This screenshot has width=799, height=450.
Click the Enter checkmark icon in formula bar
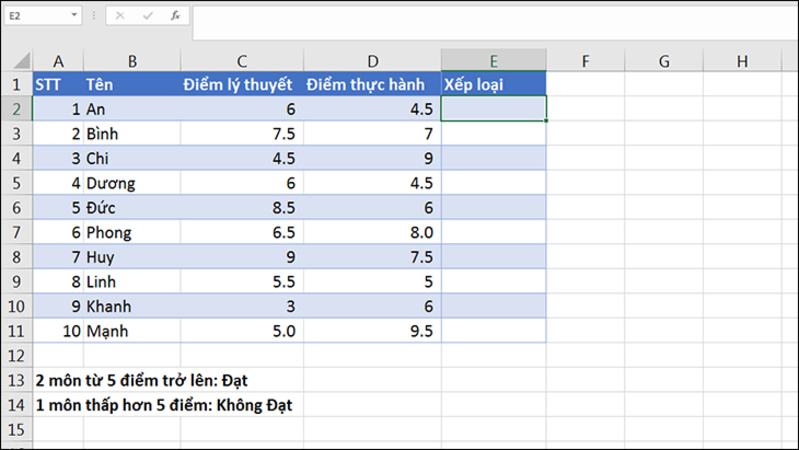(x=148, y=16)
